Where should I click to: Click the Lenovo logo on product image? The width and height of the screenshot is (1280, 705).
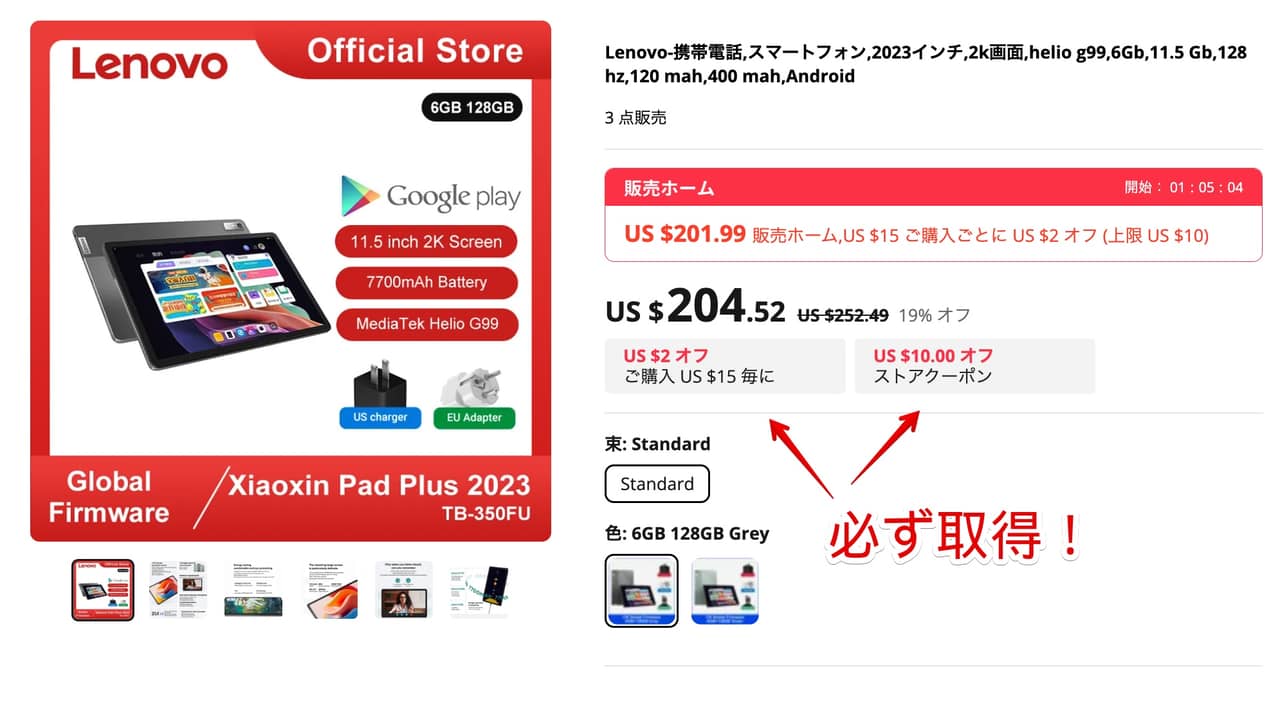pyautogui.click(x=149, y=63)
